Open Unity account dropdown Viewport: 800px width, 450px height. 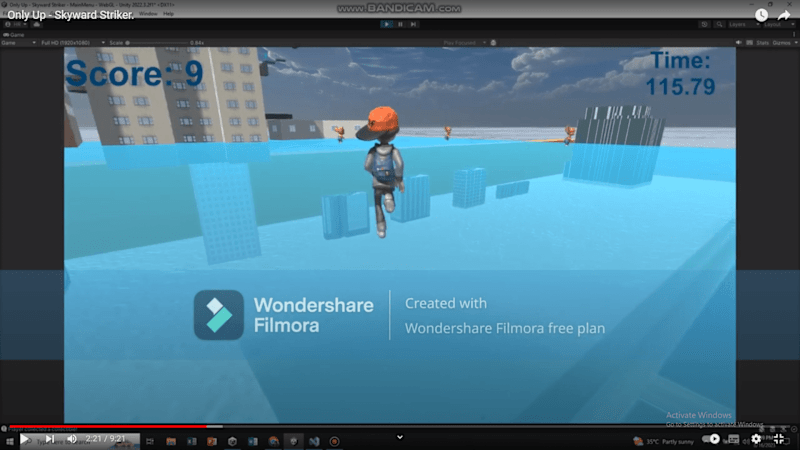click(x=16, y=24)
